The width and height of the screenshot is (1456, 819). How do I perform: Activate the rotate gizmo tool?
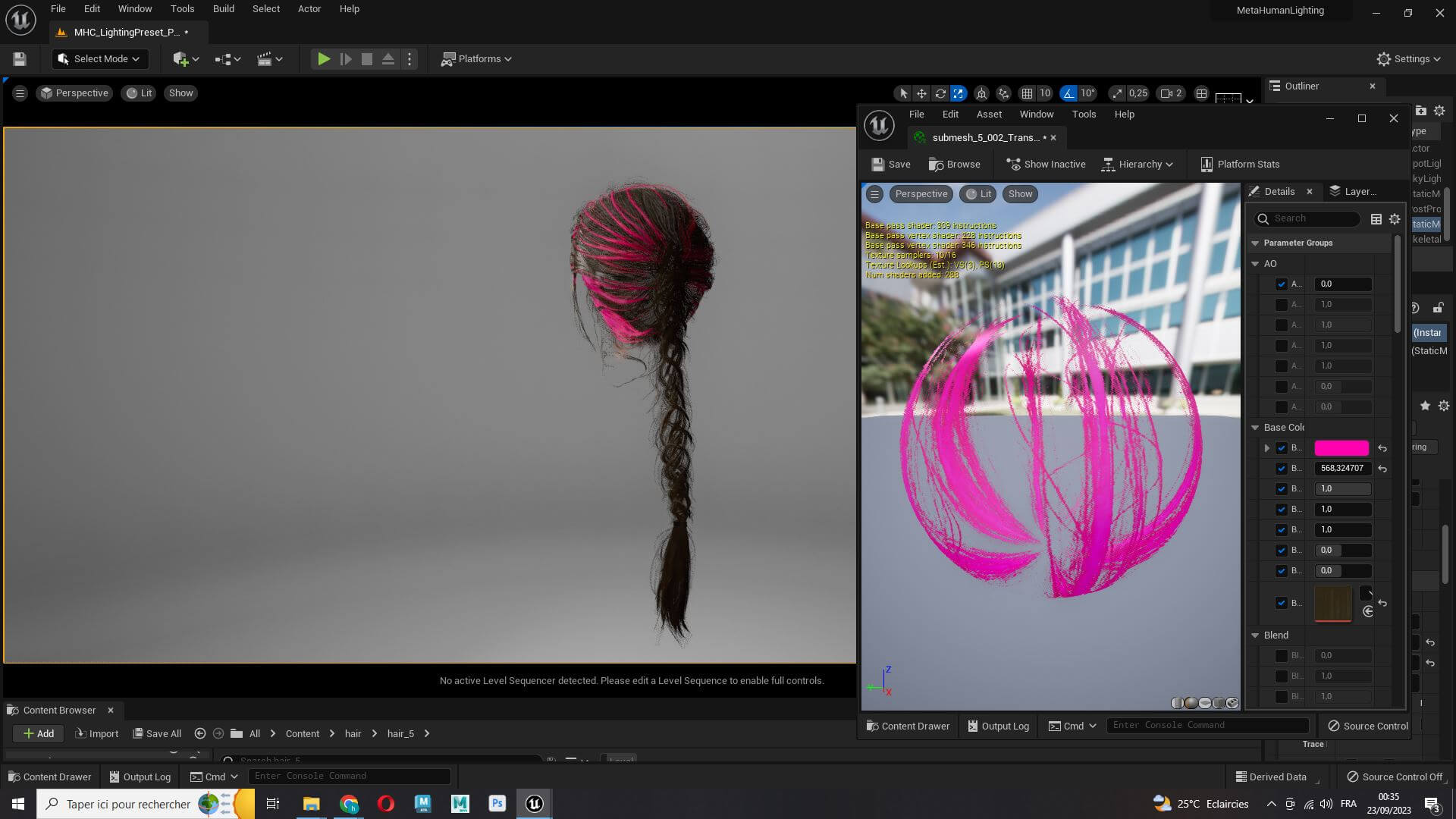(940, 93)
